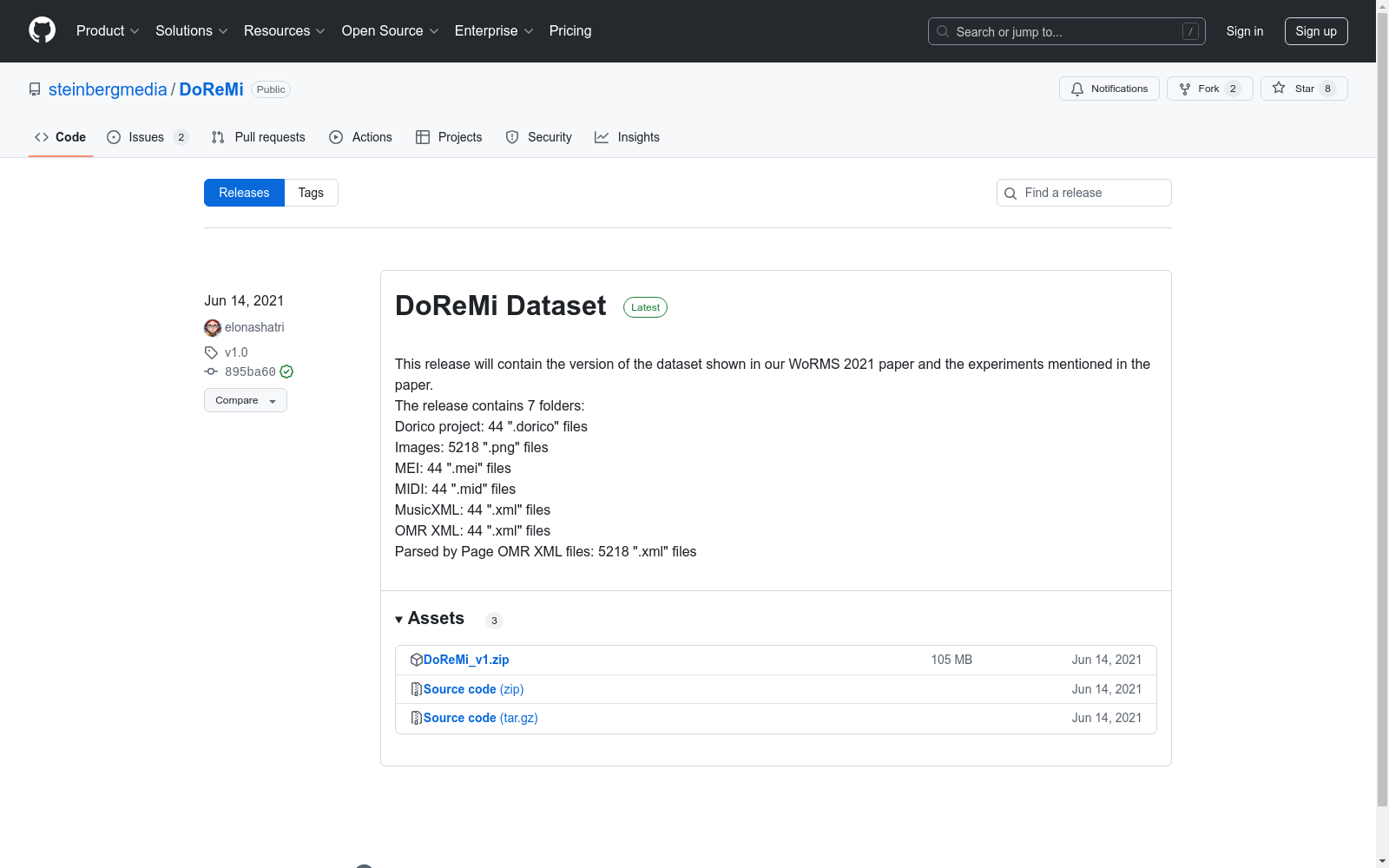Star the DoReMi repository
The width and height of the screenshot is (1389, 868).
[x=1304, y=89]
